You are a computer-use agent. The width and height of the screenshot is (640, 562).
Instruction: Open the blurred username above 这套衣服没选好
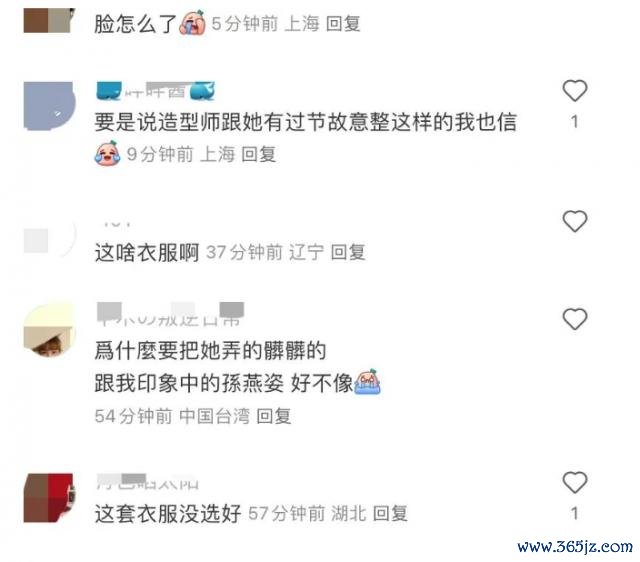click(147, 482)
